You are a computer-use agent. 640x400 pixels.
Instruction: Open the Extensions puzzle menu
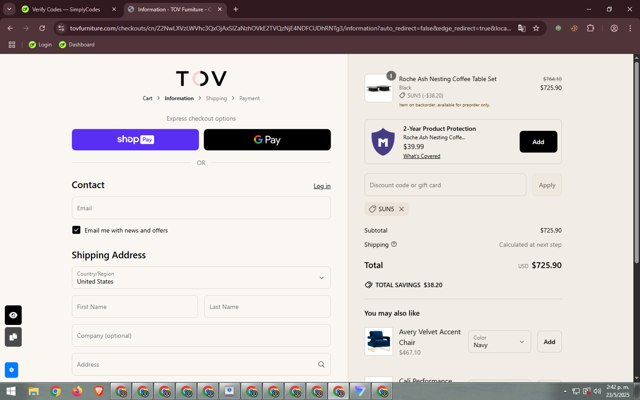tap(590, 28)
